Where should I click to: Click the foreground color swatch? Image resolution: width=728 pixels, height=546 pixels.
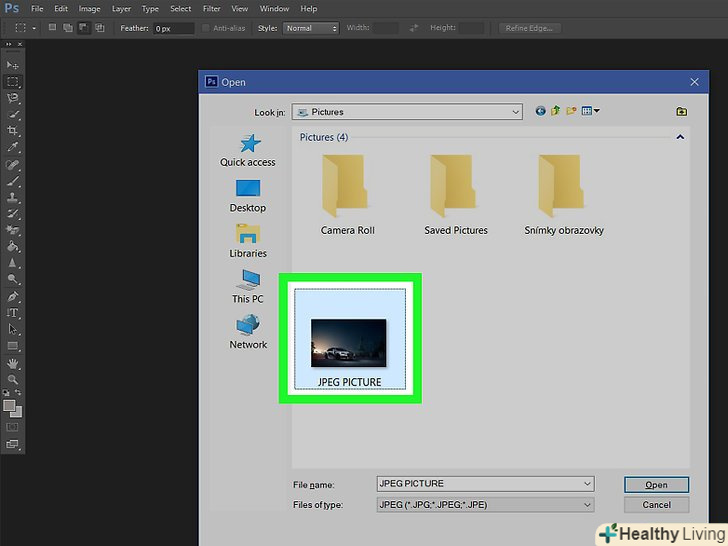pyautogui.click(x=10, y=406)
